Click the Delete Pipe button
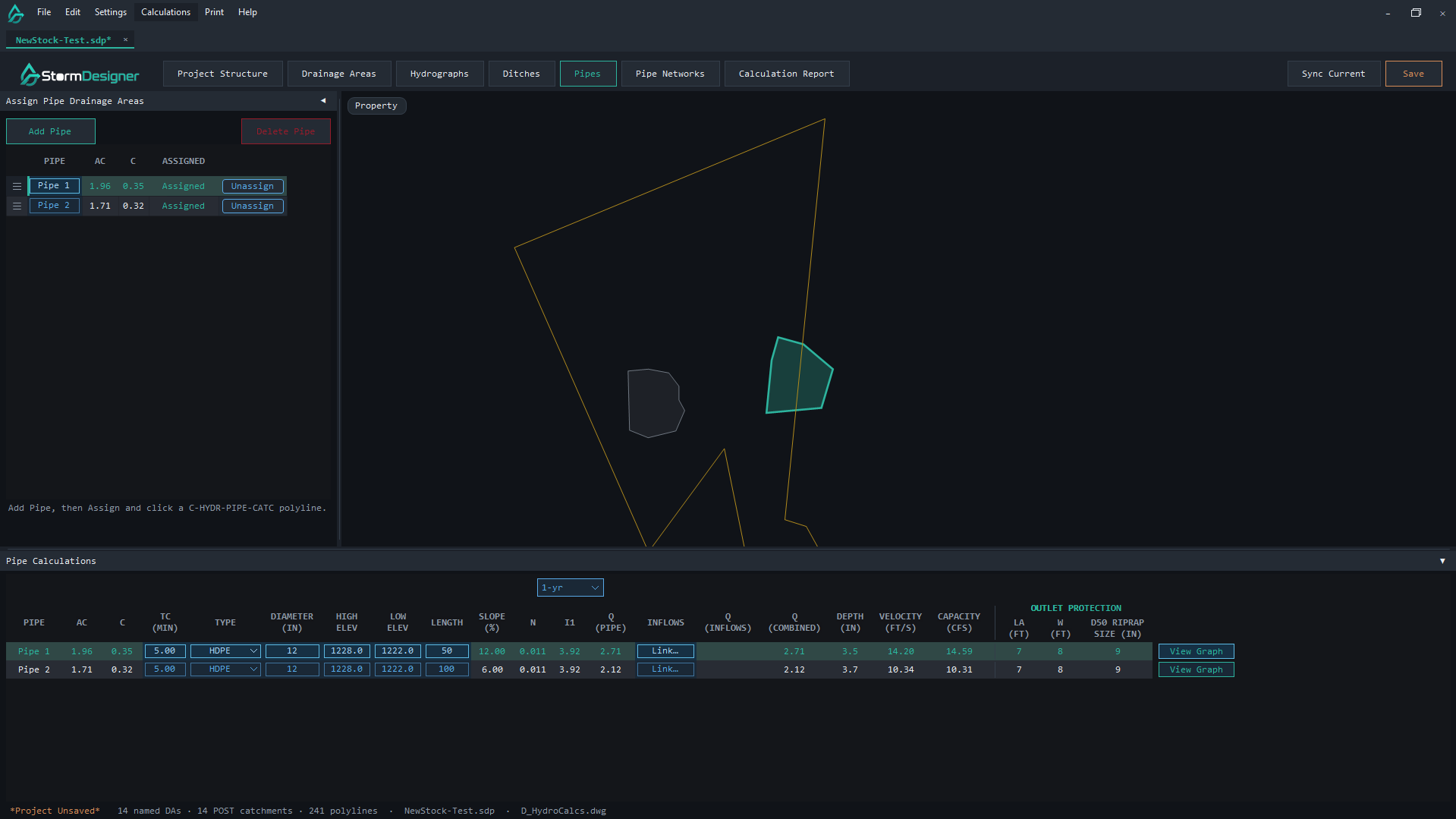Viewport: 1456px width, 819px height. (286, 131)
